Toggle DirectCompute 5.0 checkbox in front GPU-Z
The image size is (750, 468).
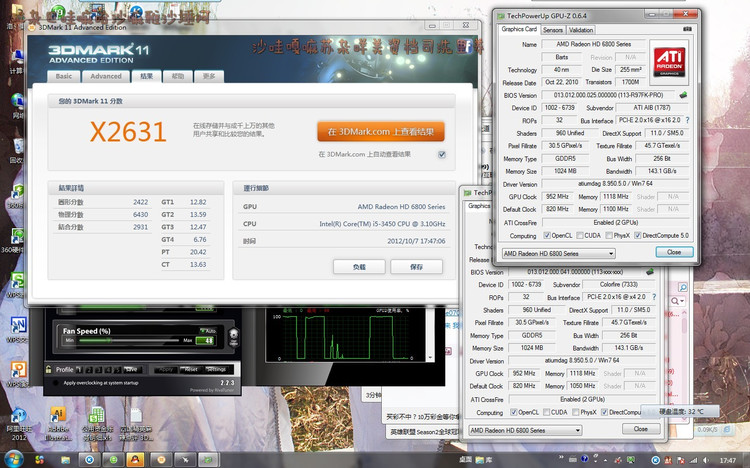(638, 235)
